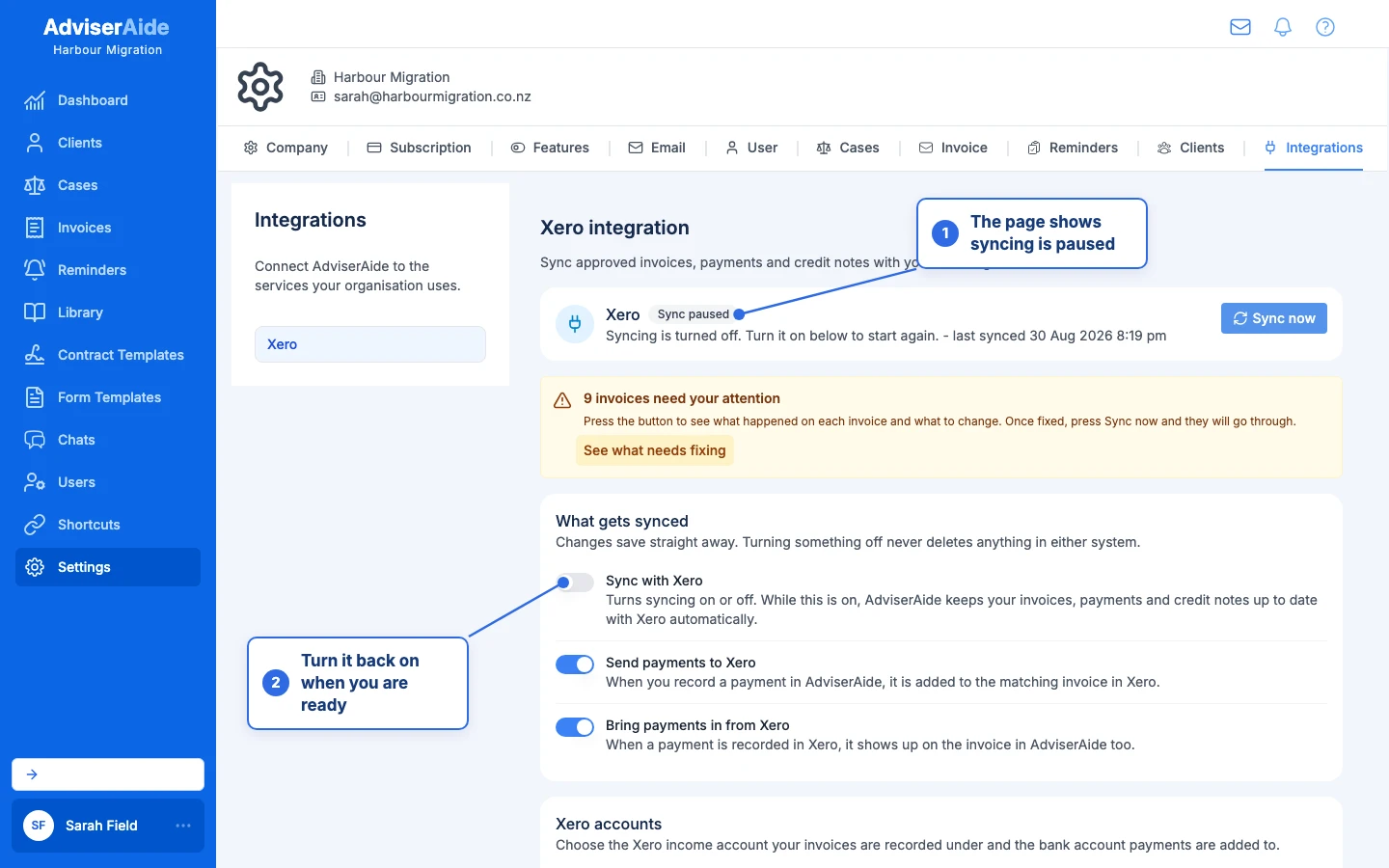Click the Sync now button

pos(1274,318)
